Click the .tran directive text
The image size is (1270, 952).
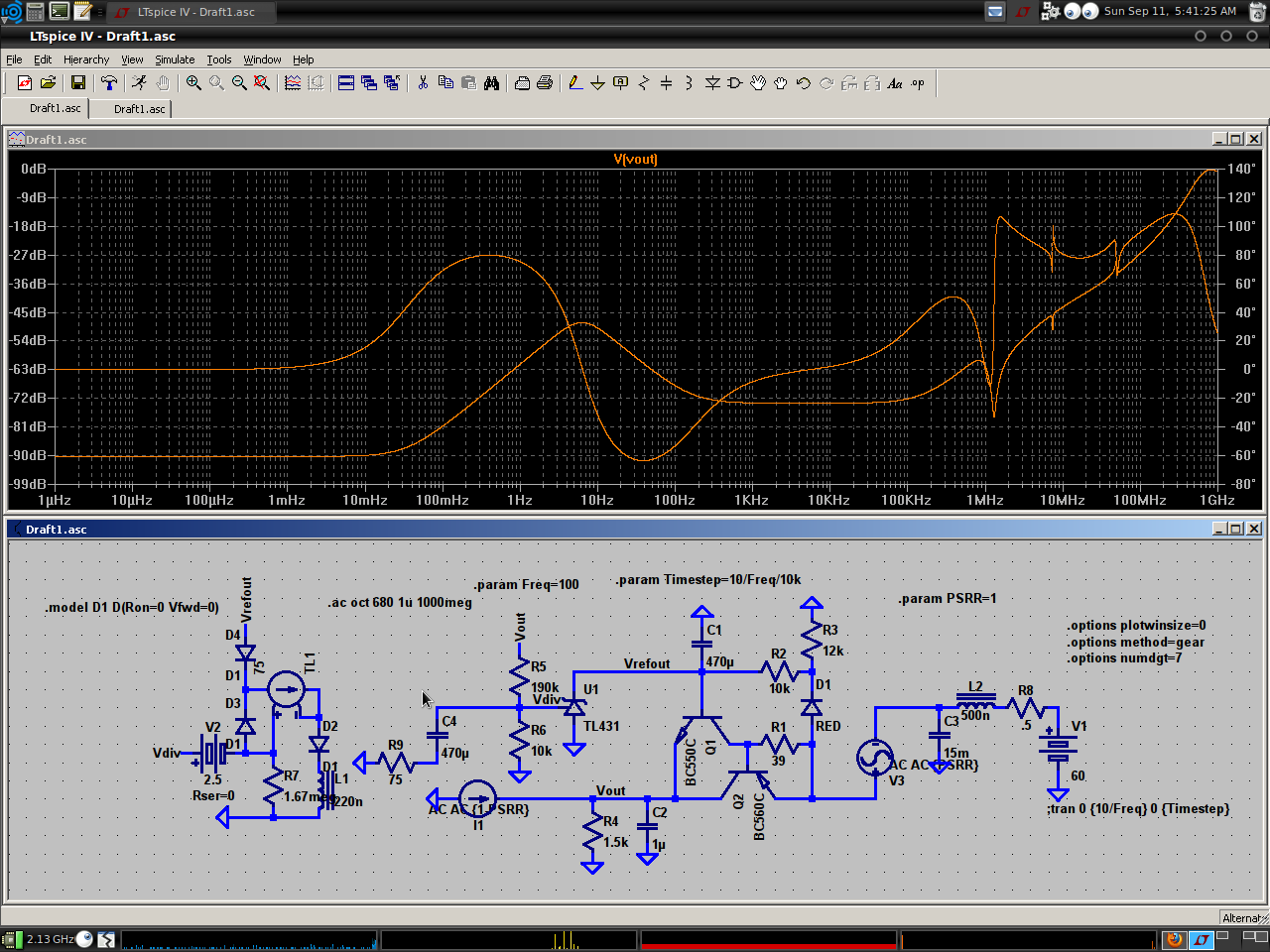tap(1138, 808)
